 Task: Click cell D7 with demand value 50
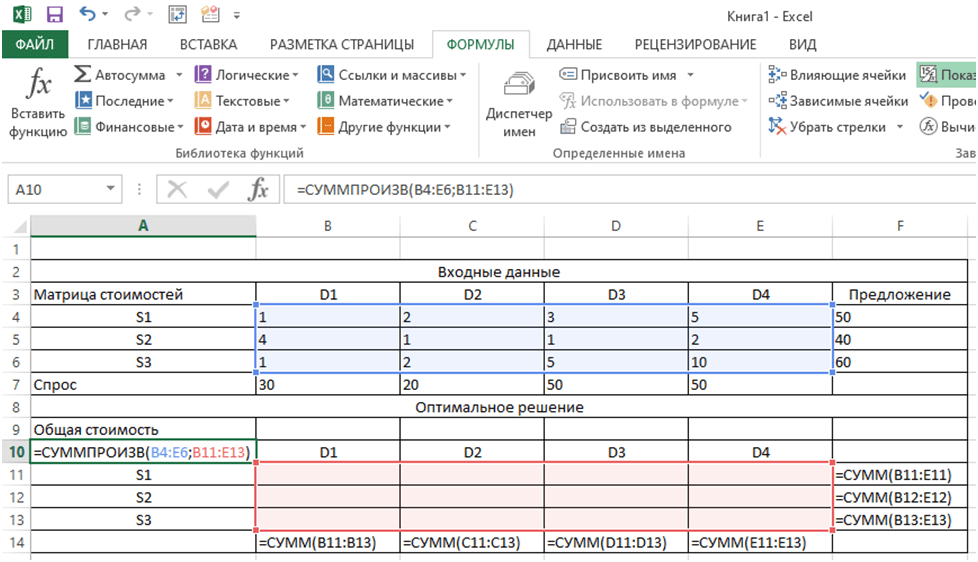tap(616, 385)
